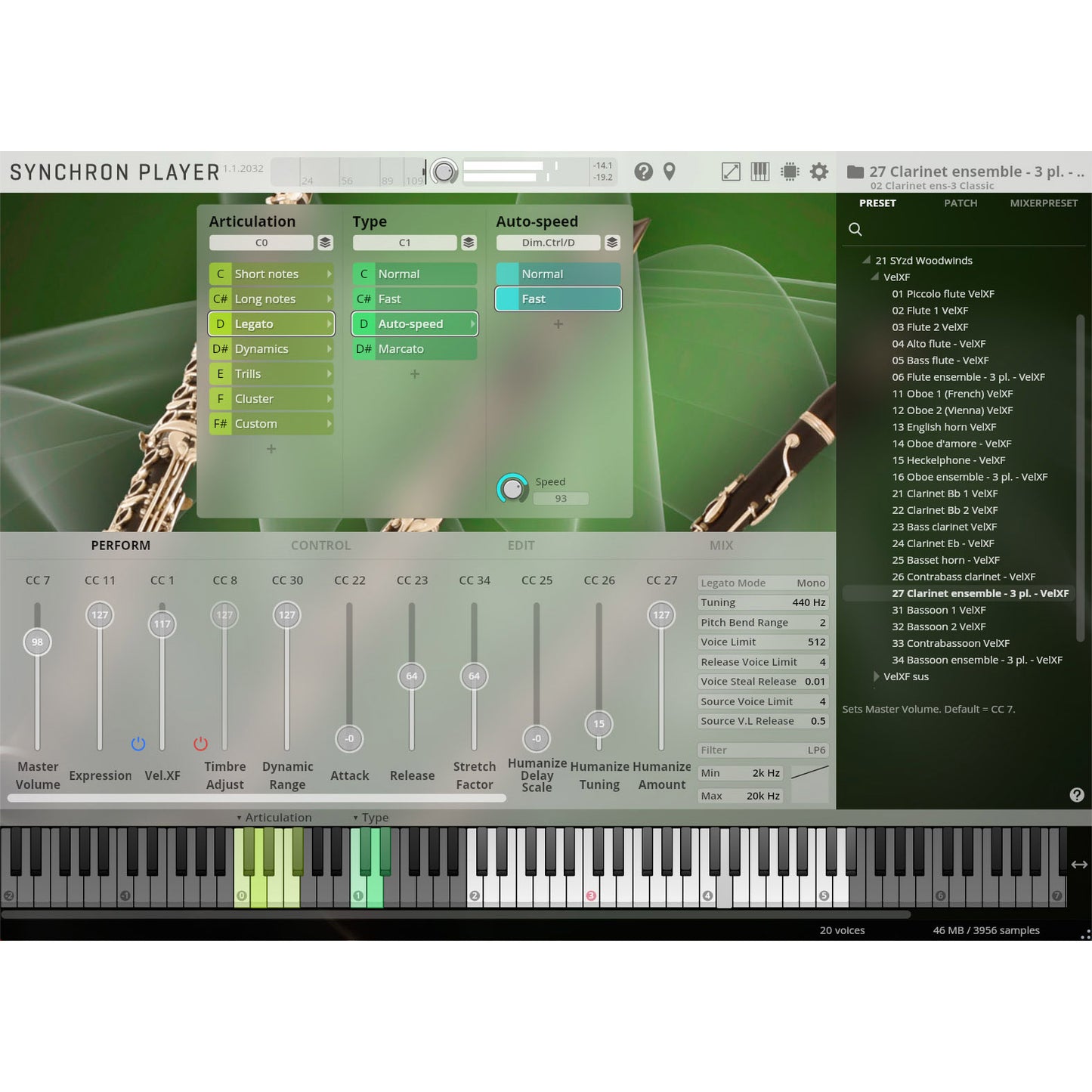
Task: Toggle the red Timbre Adjust power button
Action: pos(200,744)
